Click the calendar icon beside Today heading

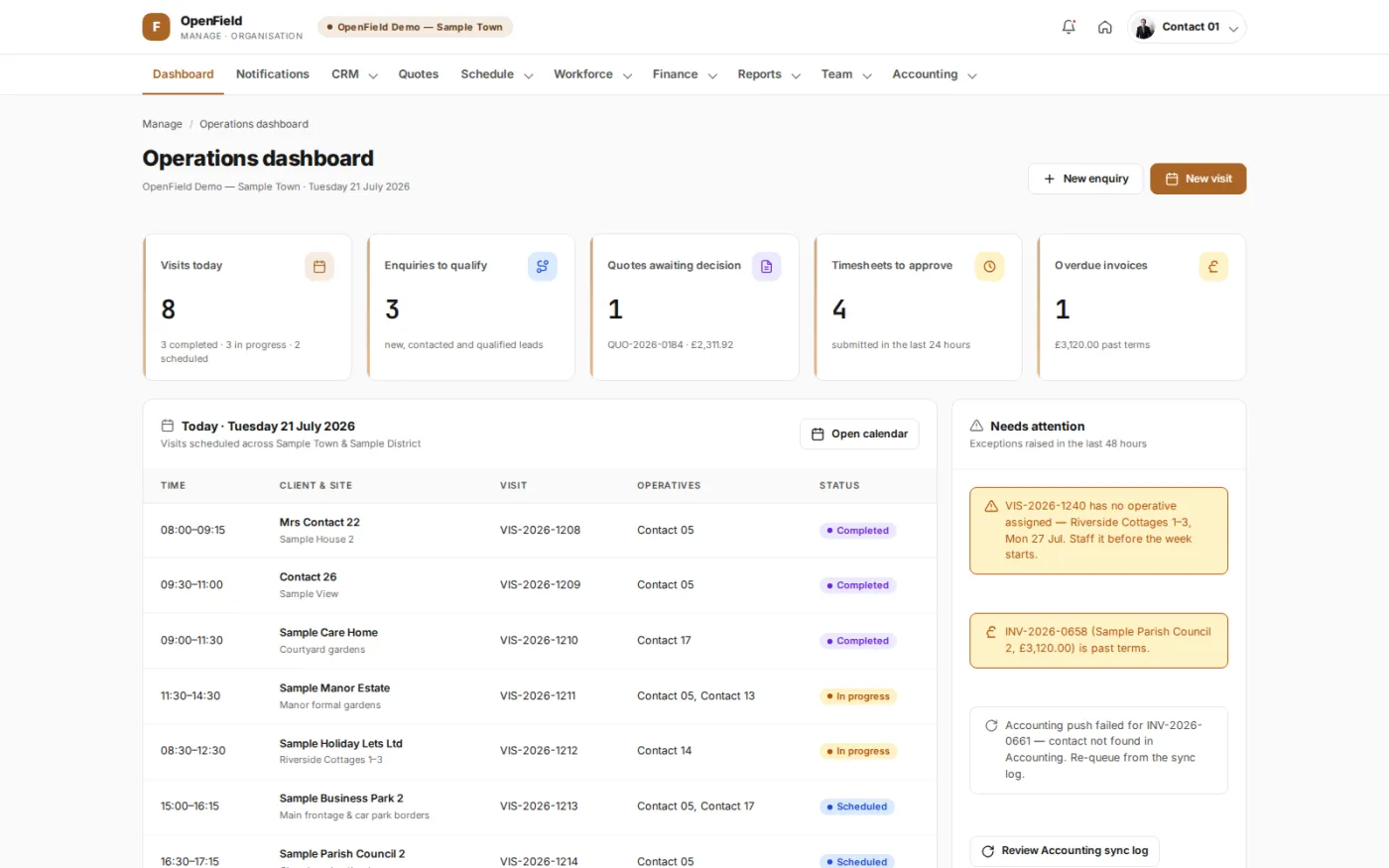168,426
